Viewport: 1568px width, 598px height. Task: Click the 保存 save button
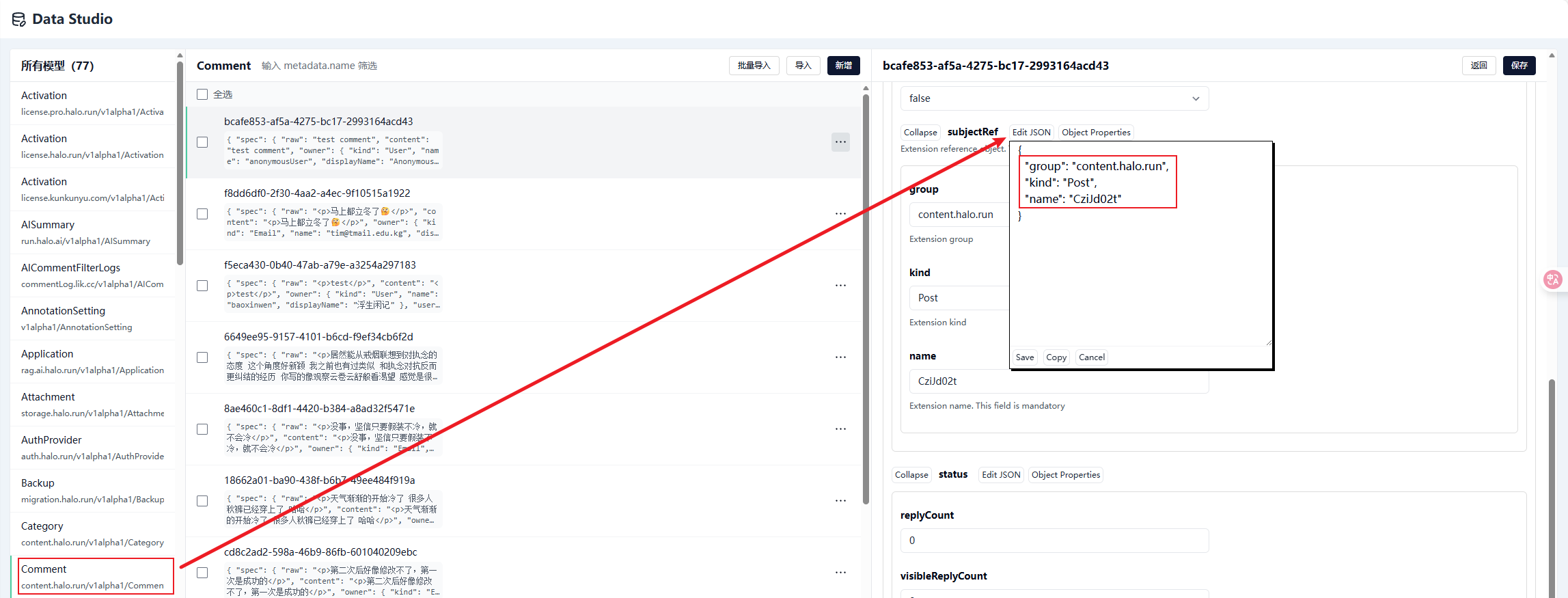click(1519, 66)
